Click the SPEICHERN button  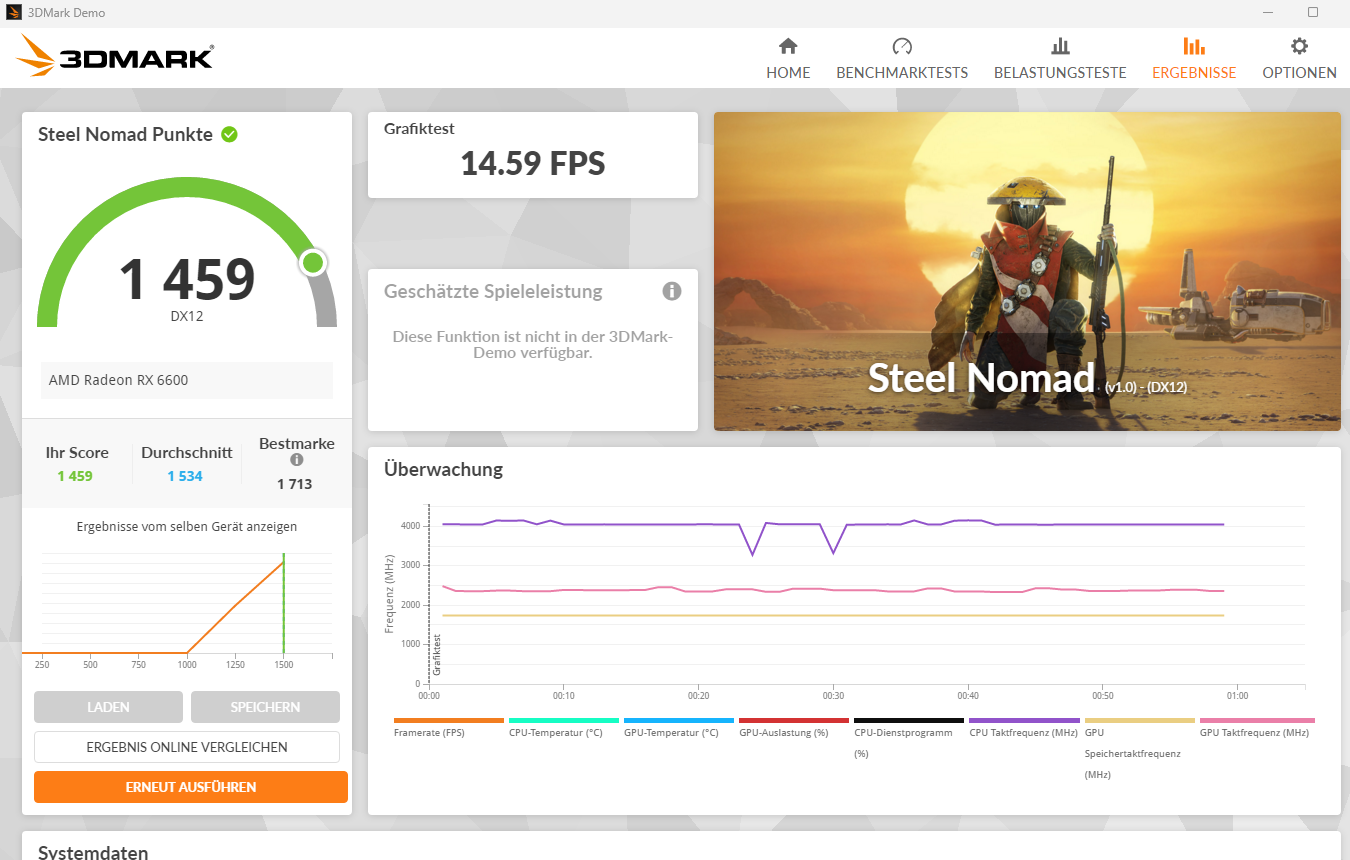click(x=265, y=707)
